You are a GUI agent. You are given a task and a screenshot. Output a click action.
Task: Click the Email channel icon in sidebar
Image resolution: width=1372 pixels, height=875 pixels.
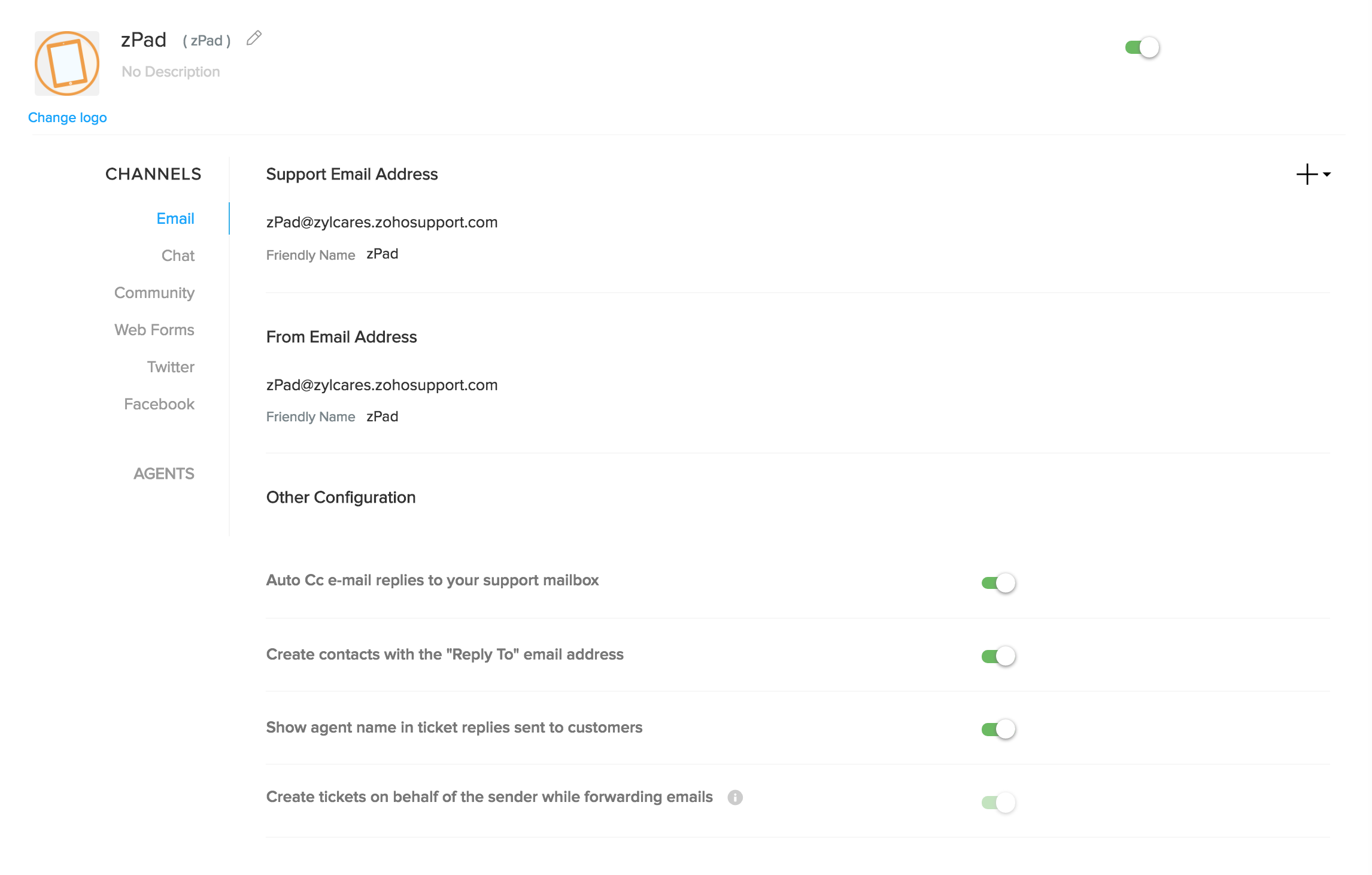[x=175, y=218]
